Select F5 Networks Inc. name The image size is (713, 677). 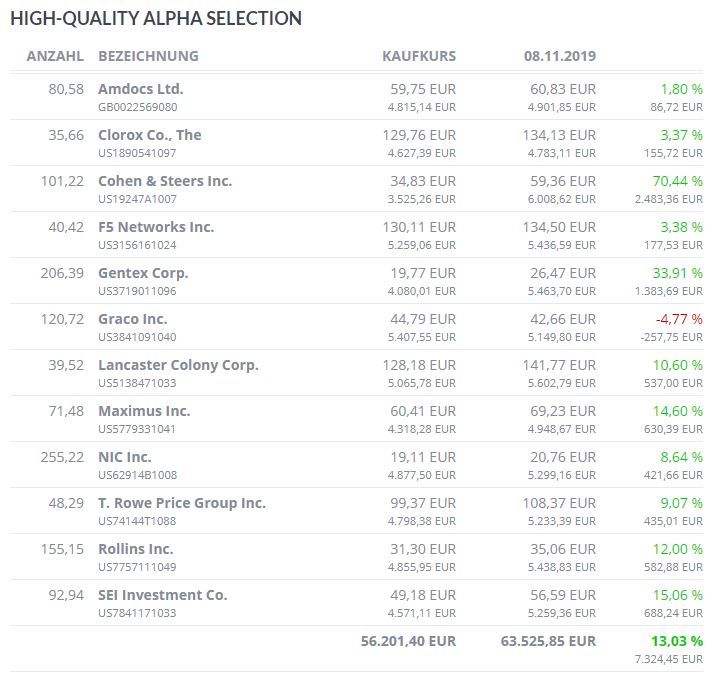click(156, 227)
